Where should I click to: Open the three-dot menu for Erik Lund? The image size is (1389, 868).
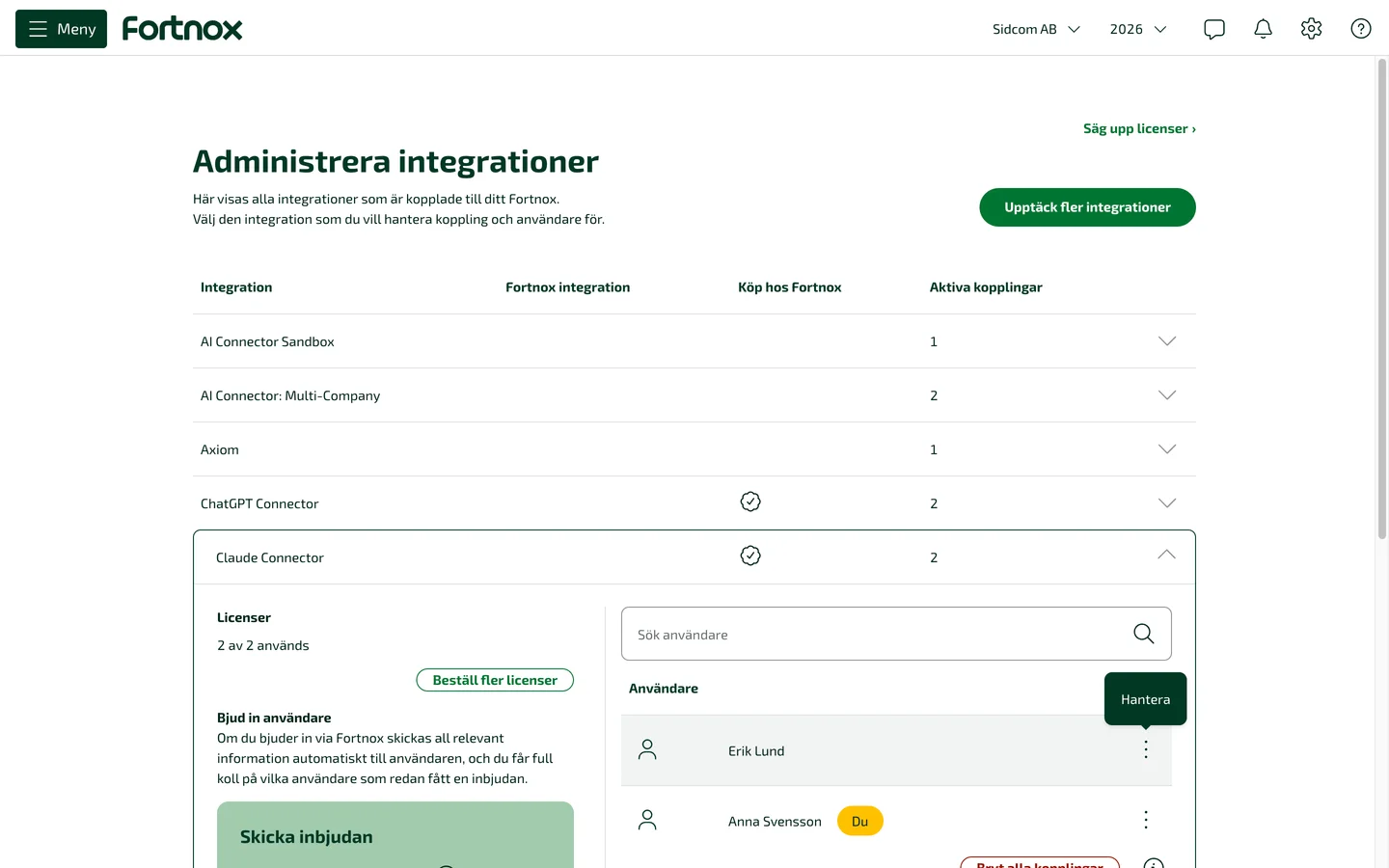[1146, 749]
